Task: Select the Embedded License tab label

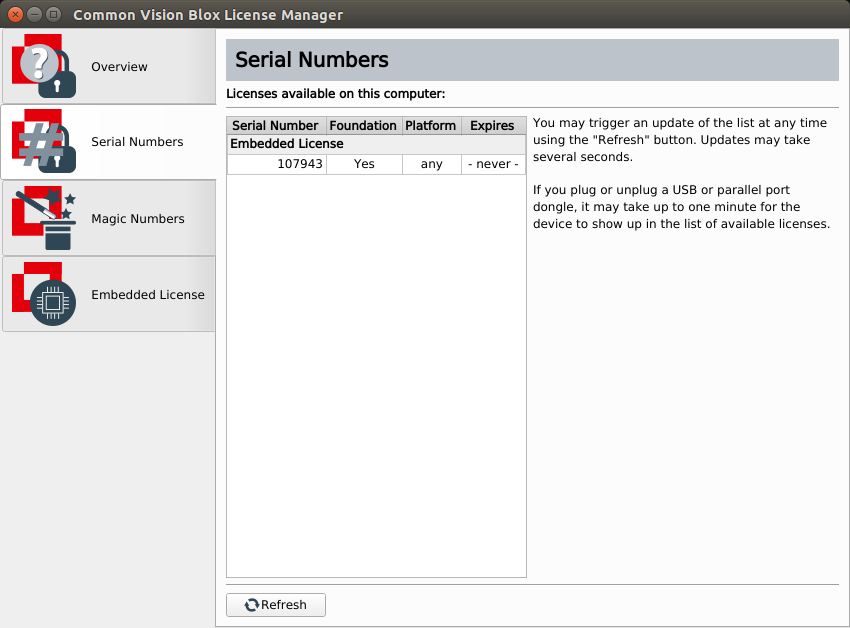Action: [147, 295]
